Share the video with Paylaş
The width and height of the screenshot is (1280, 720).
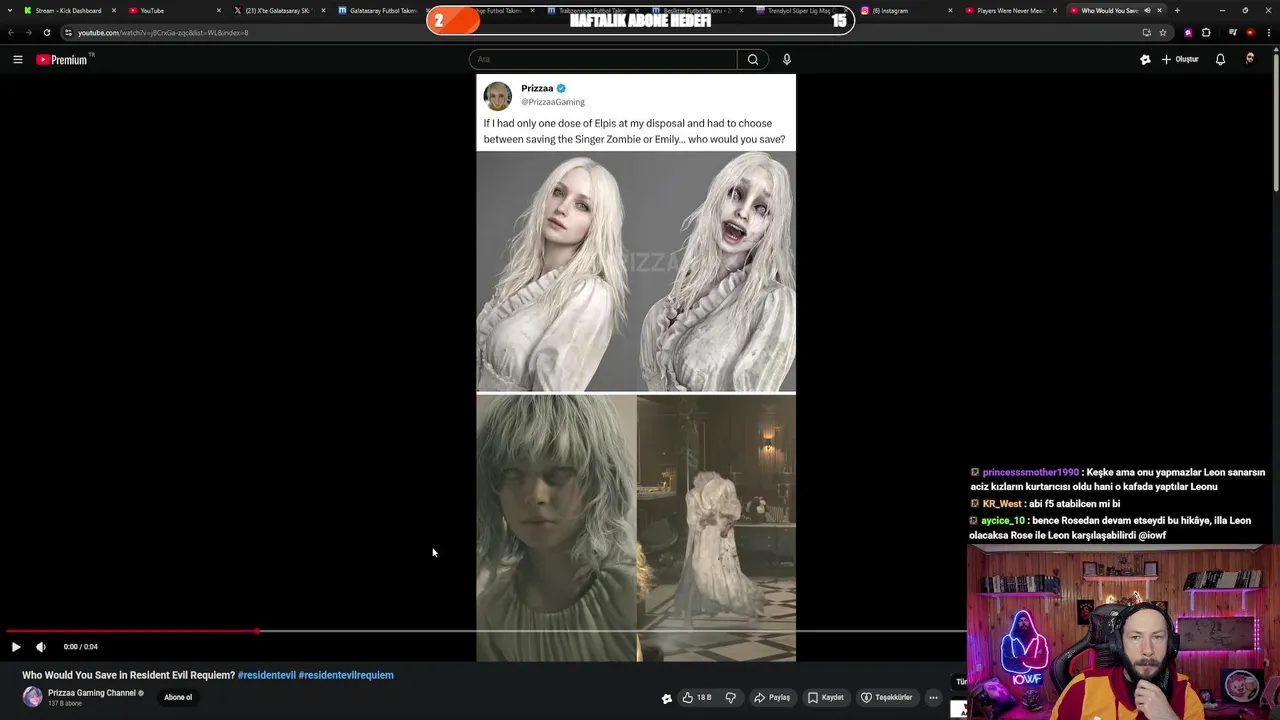[772, 698]
